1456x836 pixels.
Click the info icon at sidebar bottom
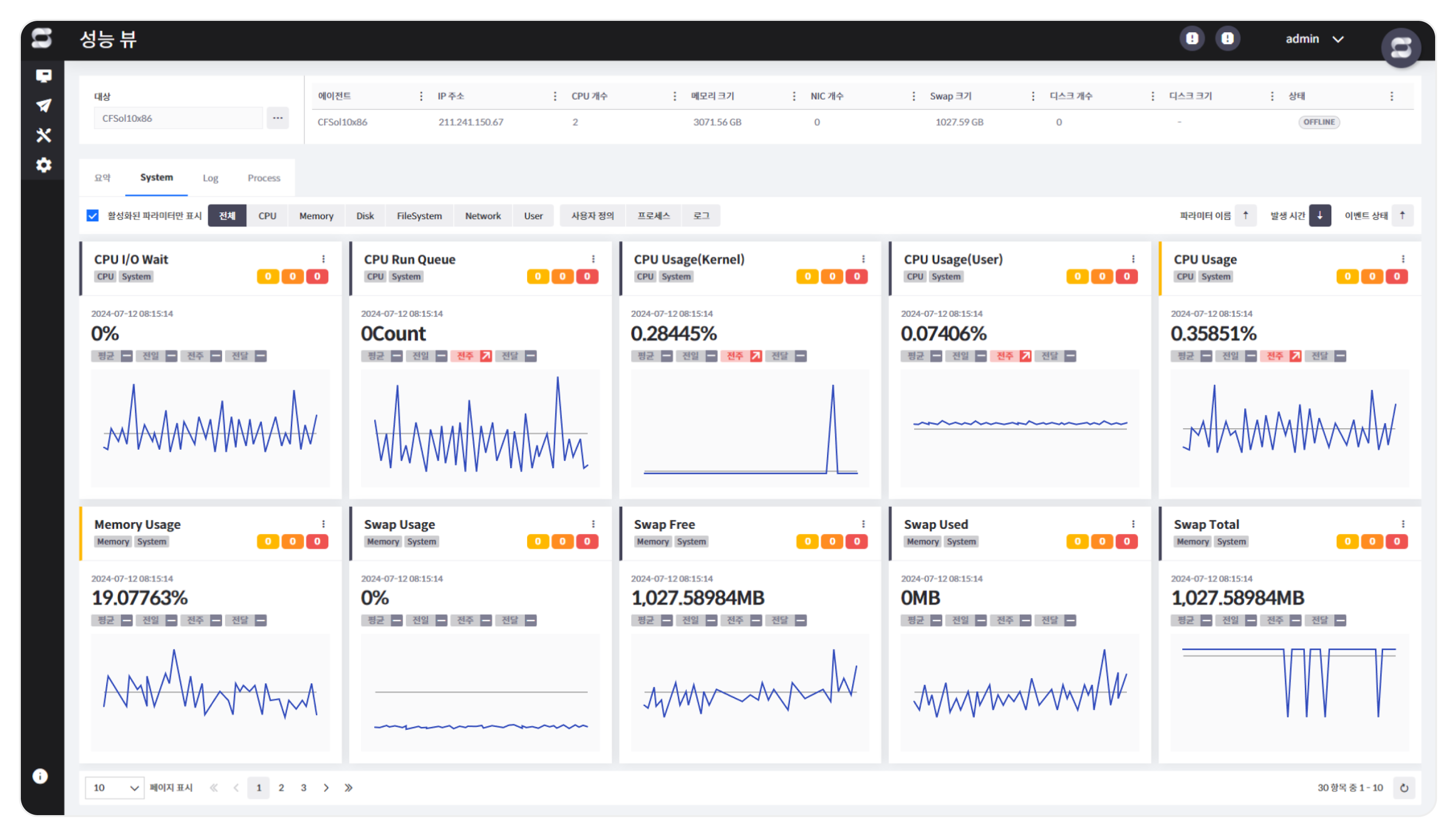[x=40, y=776]
